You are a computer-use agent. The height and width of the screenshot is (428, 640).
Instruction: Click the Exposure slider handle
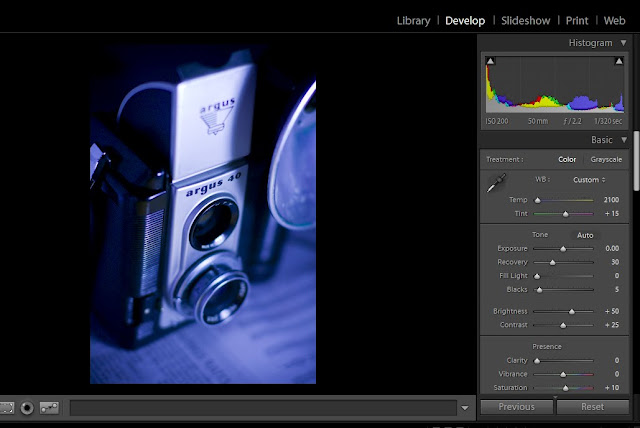(563, 249)
